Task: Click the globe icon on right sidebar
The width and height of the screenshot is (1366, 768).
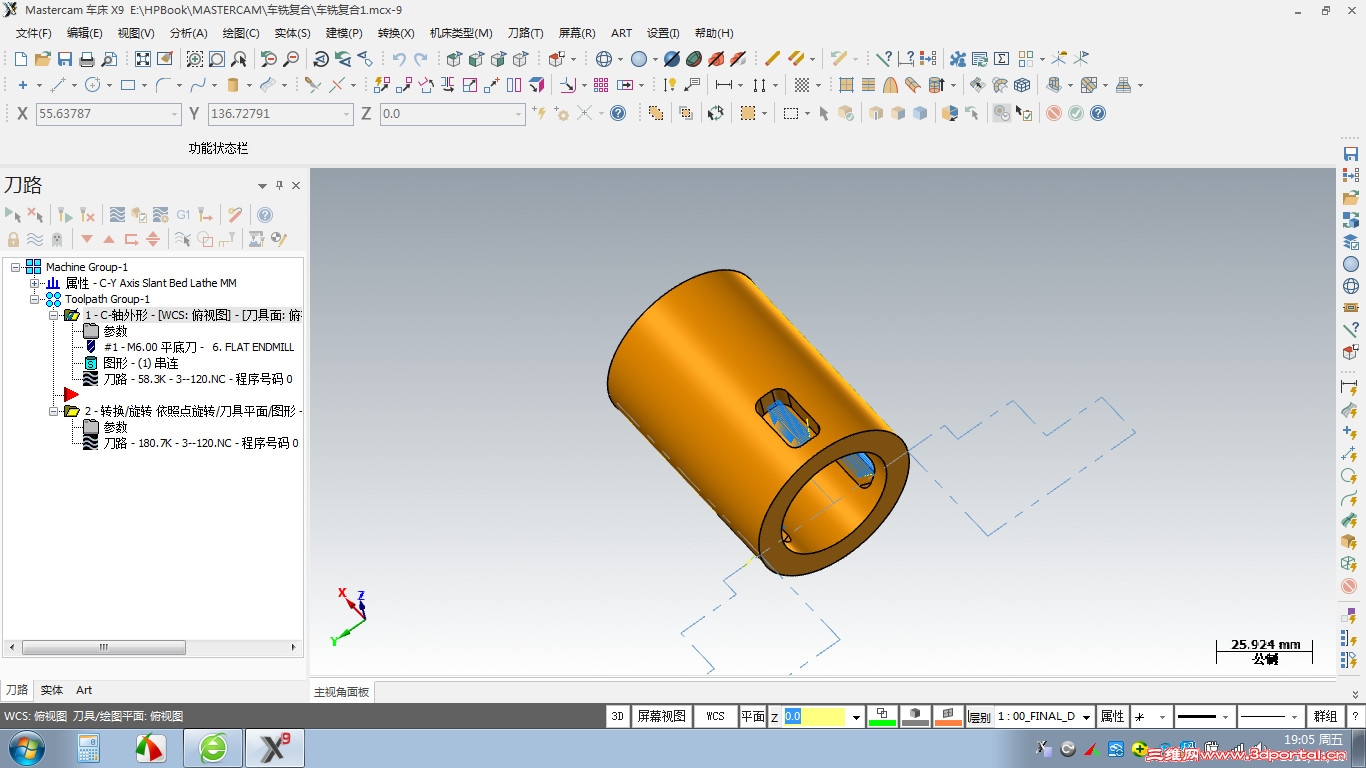Action: point(1351,286)
